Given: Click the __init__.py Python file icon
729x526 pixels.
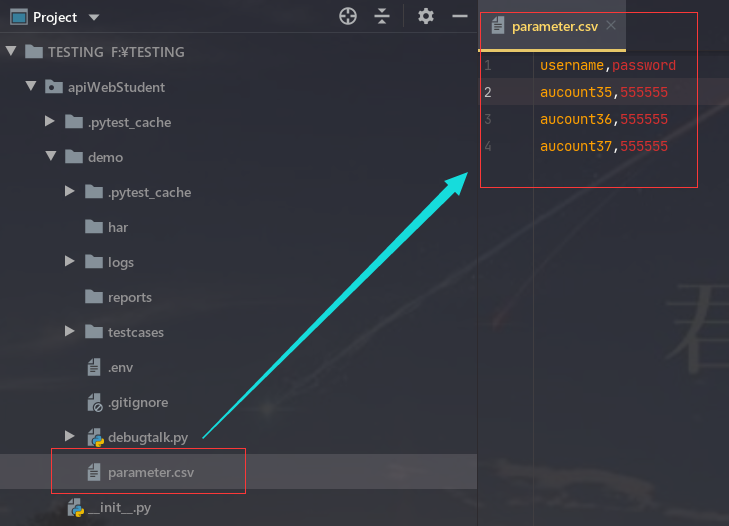Looking at the screenshot, I should coord(75,508).
